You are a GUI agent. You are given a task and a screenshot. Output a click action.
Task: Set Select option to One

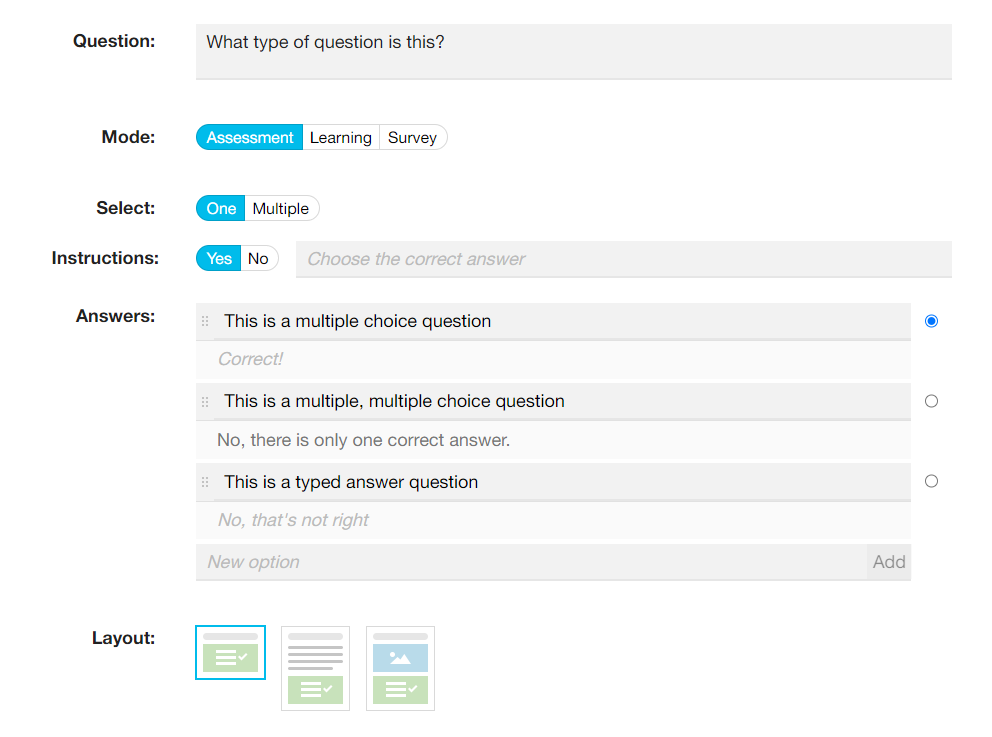click(220, 208)
